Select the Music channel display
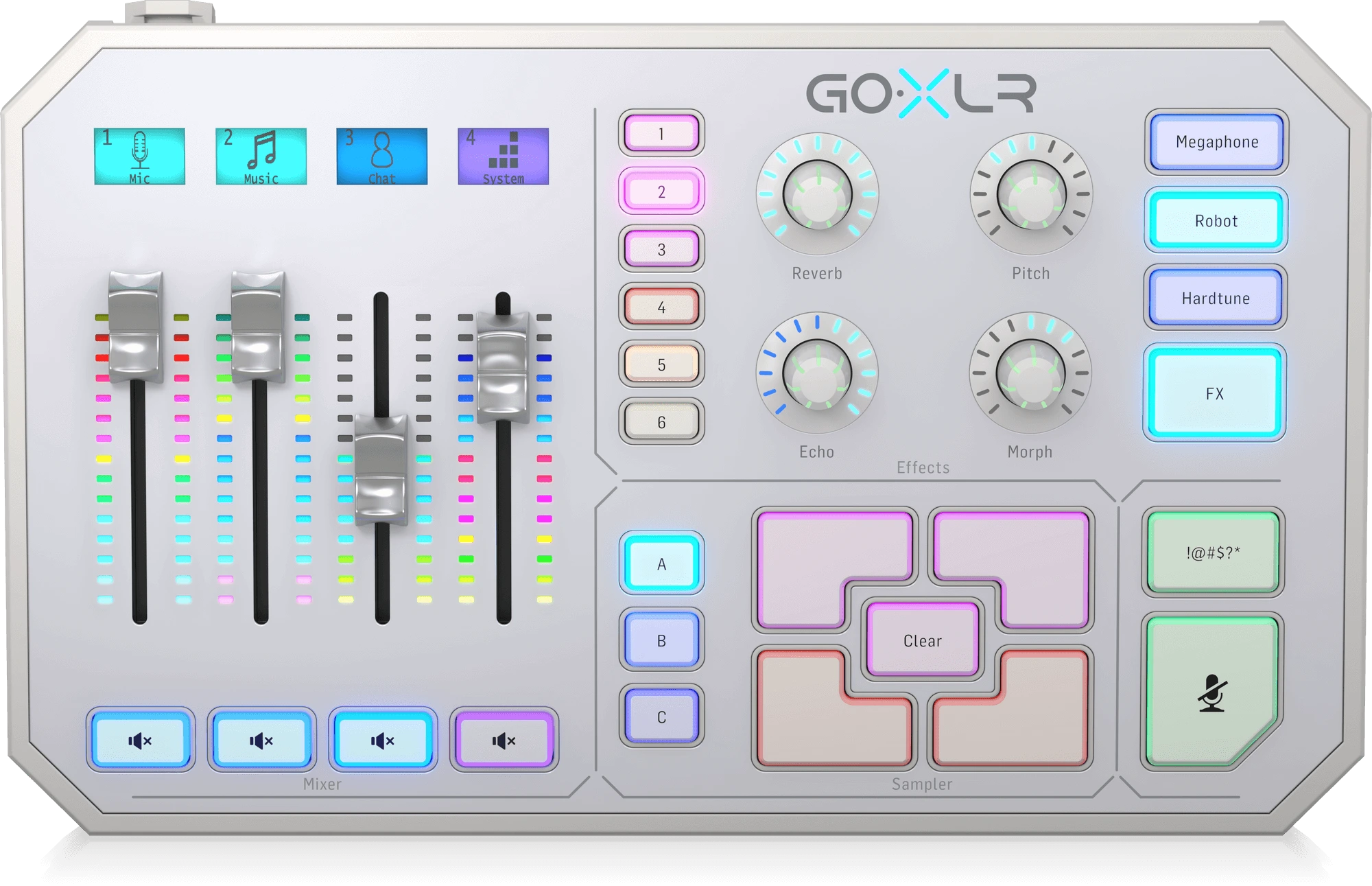This screenshot has height=886, width=1372. tap(261, 156)
